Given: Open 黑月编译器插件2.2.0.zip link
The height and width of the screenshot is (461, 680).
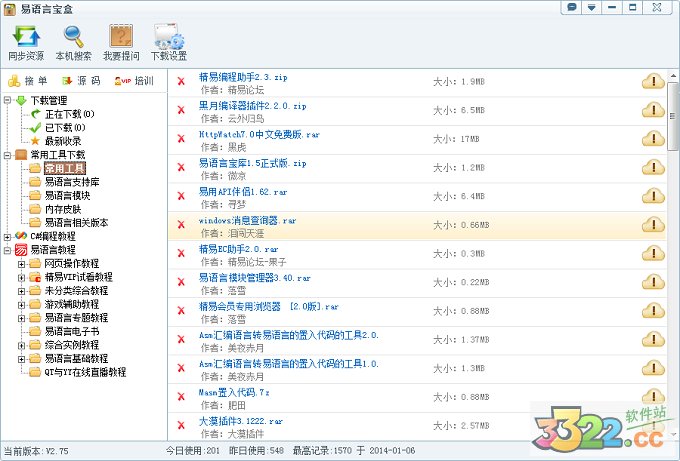Looking at the screenshot, I should [x=252, y=106].
